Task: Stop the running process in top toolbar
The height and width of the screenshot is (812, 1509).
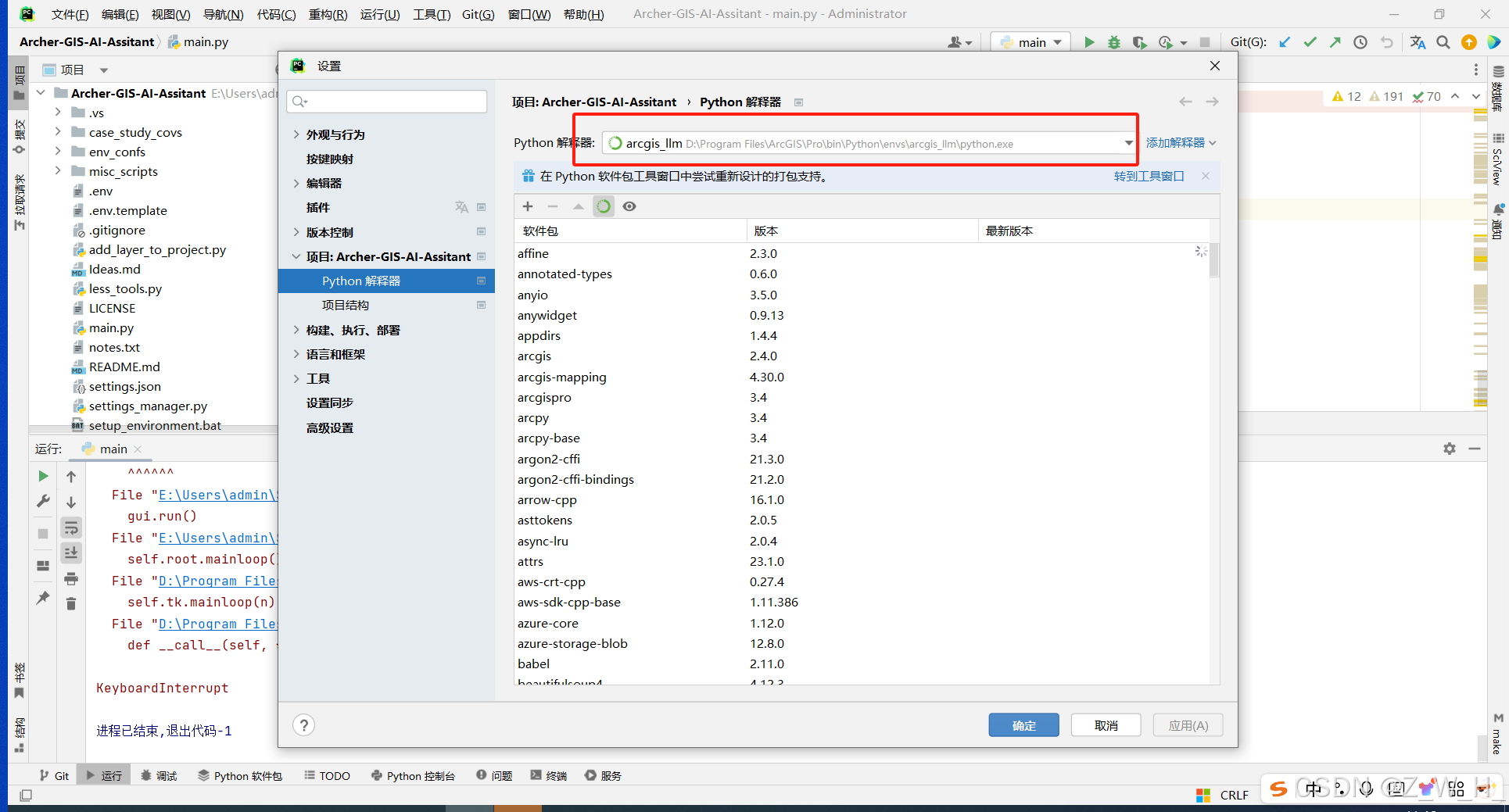Action: (1205, 42)
